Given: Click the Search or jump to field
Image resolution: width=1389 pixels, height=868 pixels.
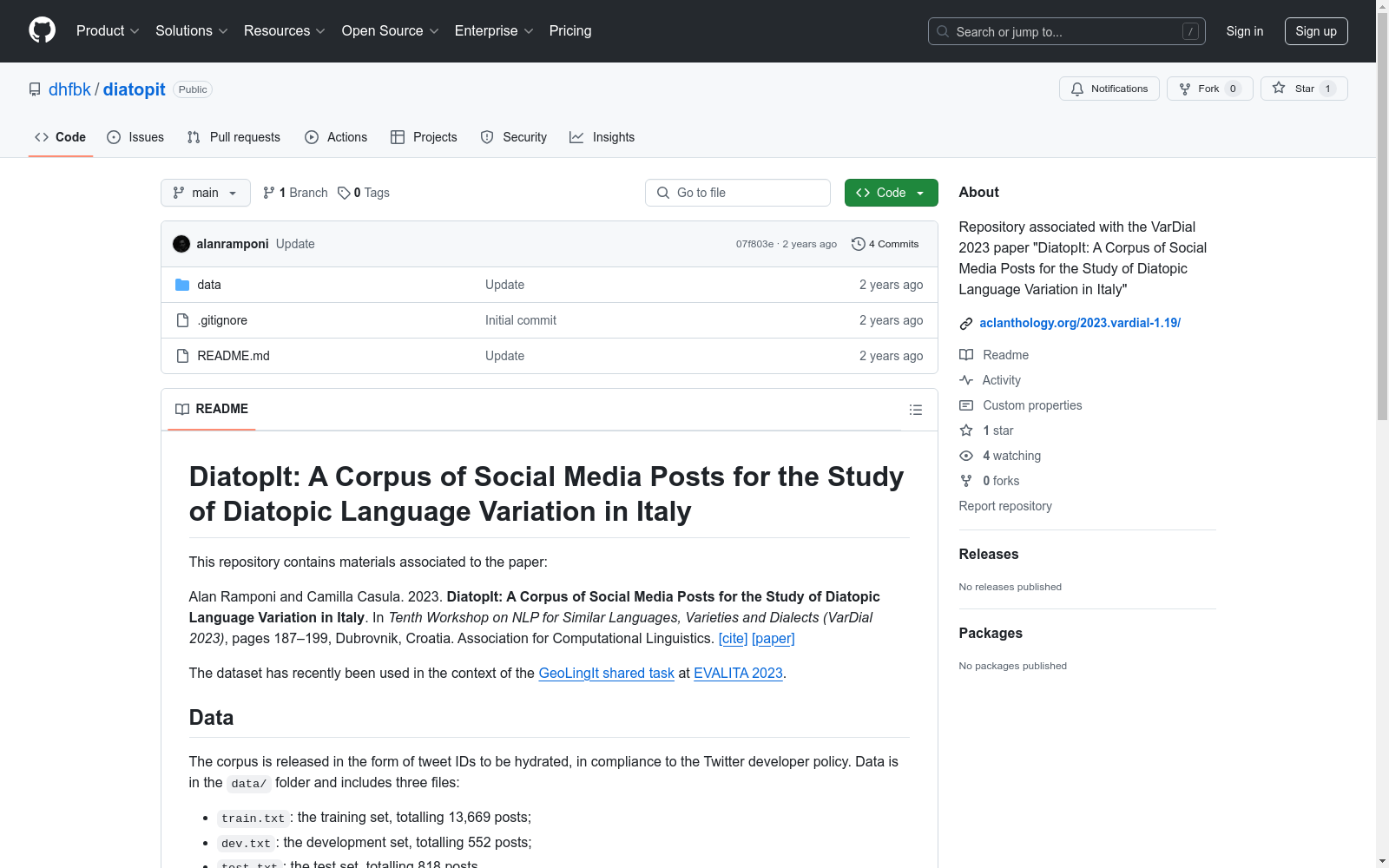Looking at the screenshot, I should click(x=1067, y=31).
